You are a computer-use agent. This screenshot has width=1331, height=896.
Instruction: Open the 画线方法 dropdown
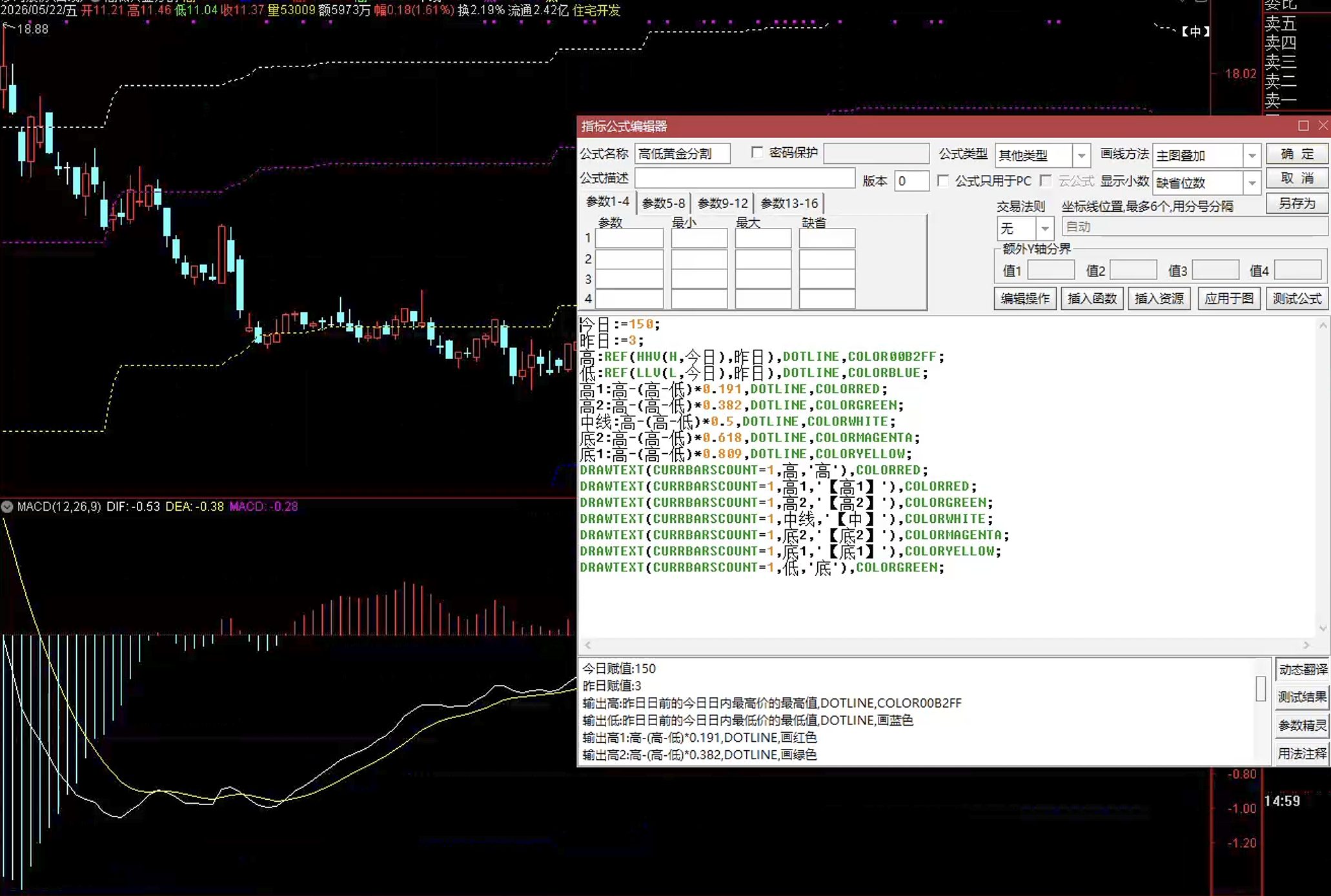(x=1252, y=155)
